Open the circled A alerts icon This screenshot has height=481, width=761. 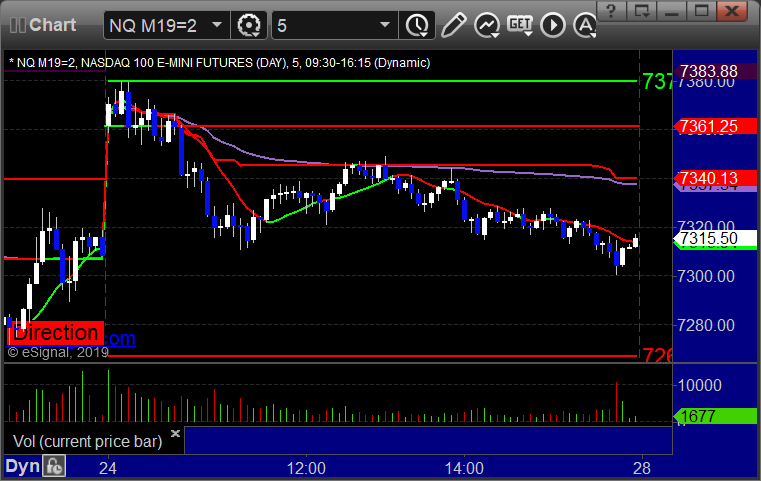point(585,25)
